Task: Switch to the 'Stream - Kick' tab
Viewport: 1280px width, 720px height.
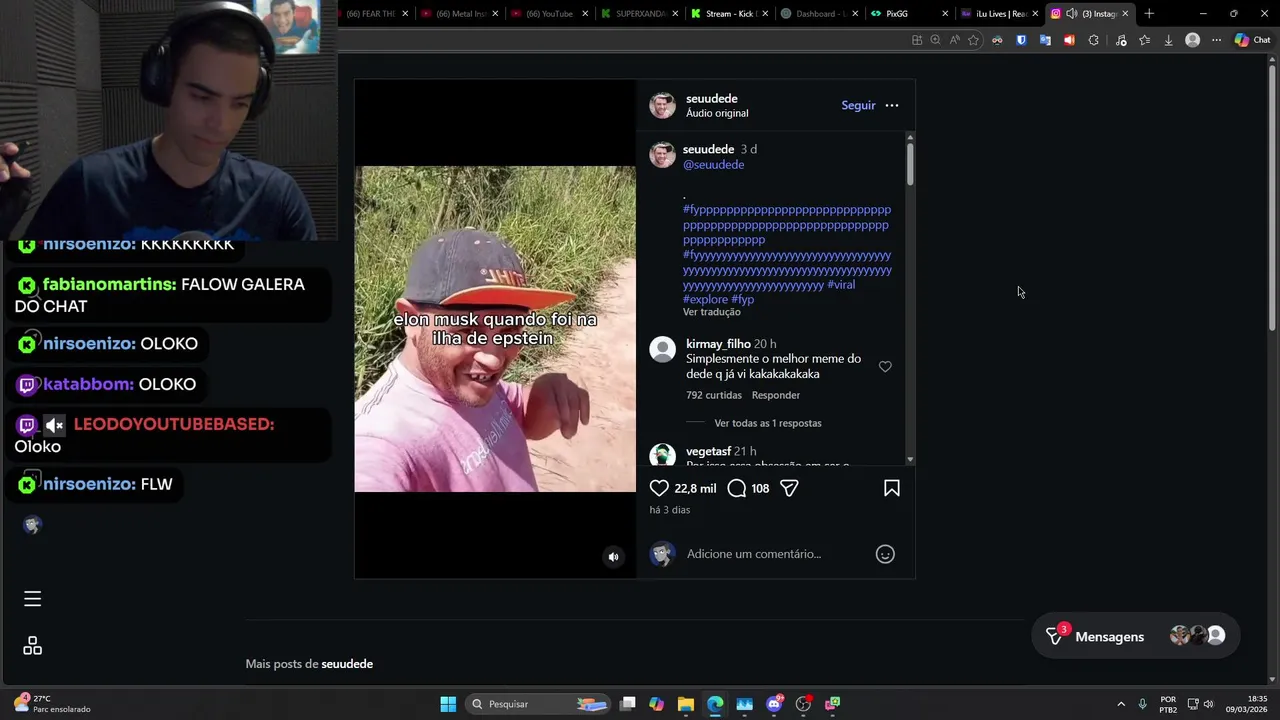Action: (728, 13)
